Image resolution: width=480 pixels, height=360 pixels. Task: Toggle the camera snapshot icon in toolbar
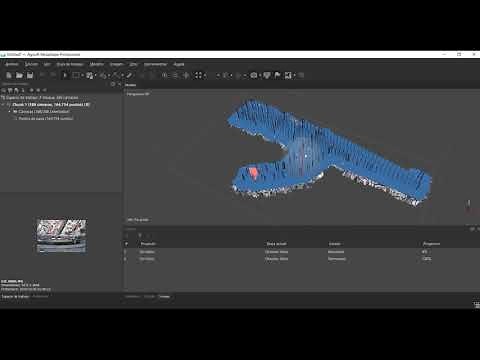(254, 75)
